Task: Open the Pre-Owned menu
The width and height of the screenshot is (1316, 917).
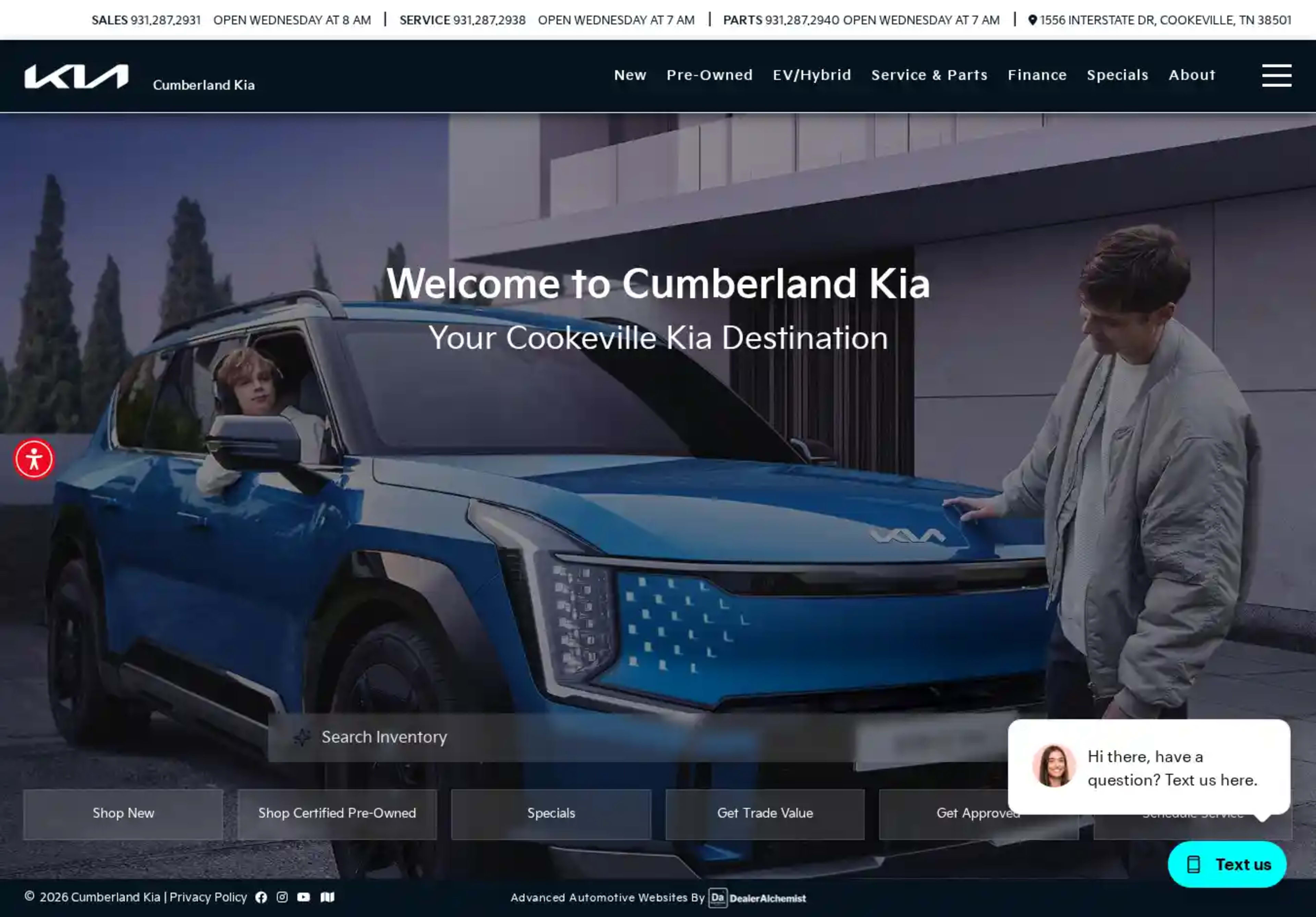Action: coord(710,75)
